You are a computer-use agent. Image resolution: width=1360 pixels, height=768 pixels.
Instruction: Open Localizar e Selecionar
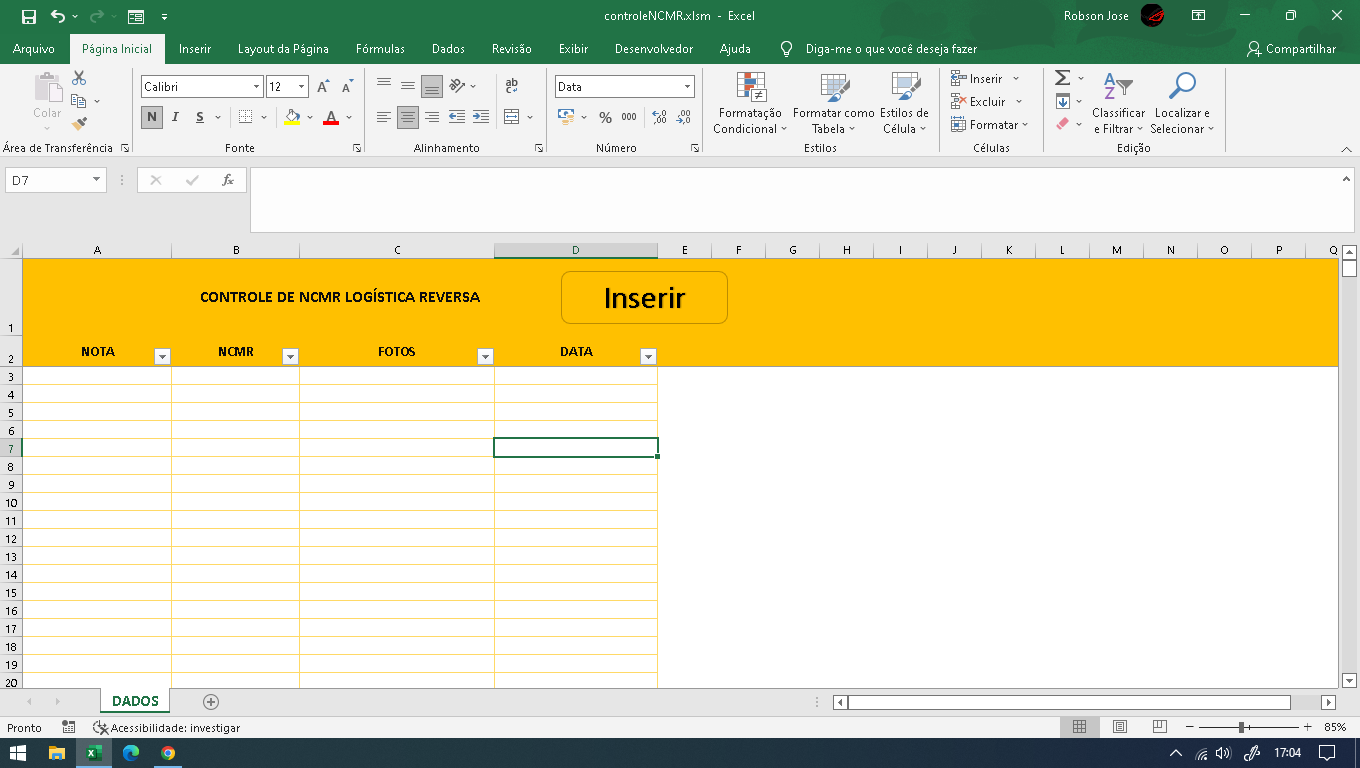1182,103
